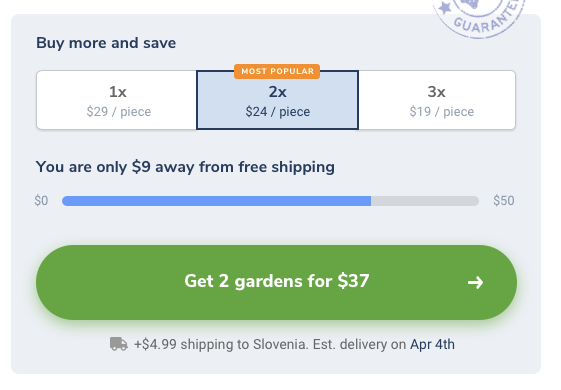
Task: Click Get 2 gardens for $37 button
Action: (276, 282)
